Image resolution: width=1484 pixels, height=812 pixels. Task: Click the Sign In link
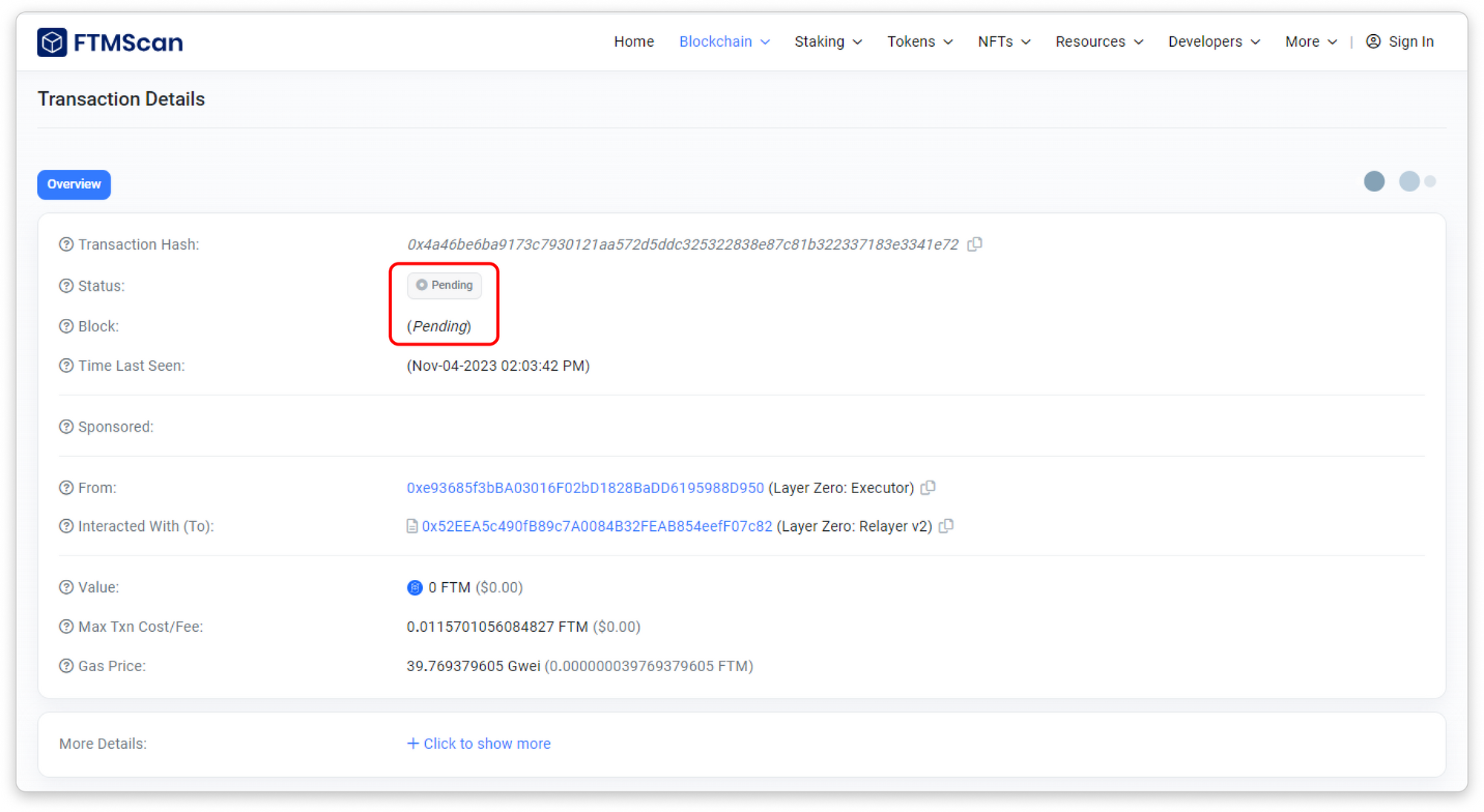coord(1411,42)
